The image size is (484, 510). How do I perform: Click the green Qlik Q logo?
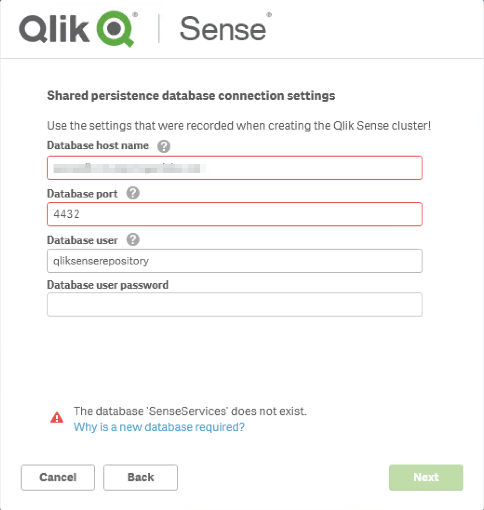pyautogui.click(x=115, y=29)
